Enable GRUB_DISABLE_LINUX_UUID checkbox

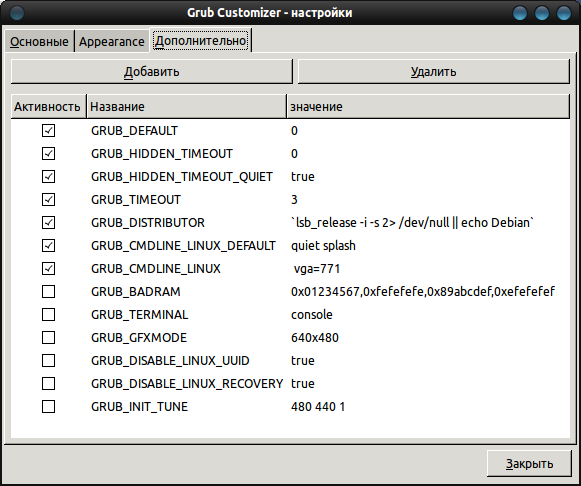(x=49, y=360)
